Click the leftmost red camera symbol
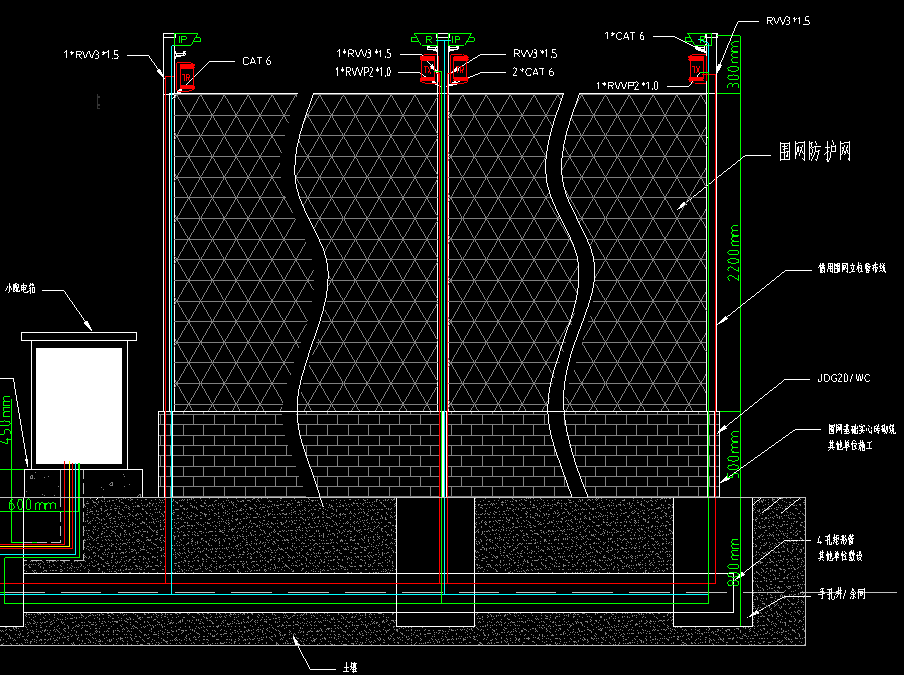 tap(185, 74)
